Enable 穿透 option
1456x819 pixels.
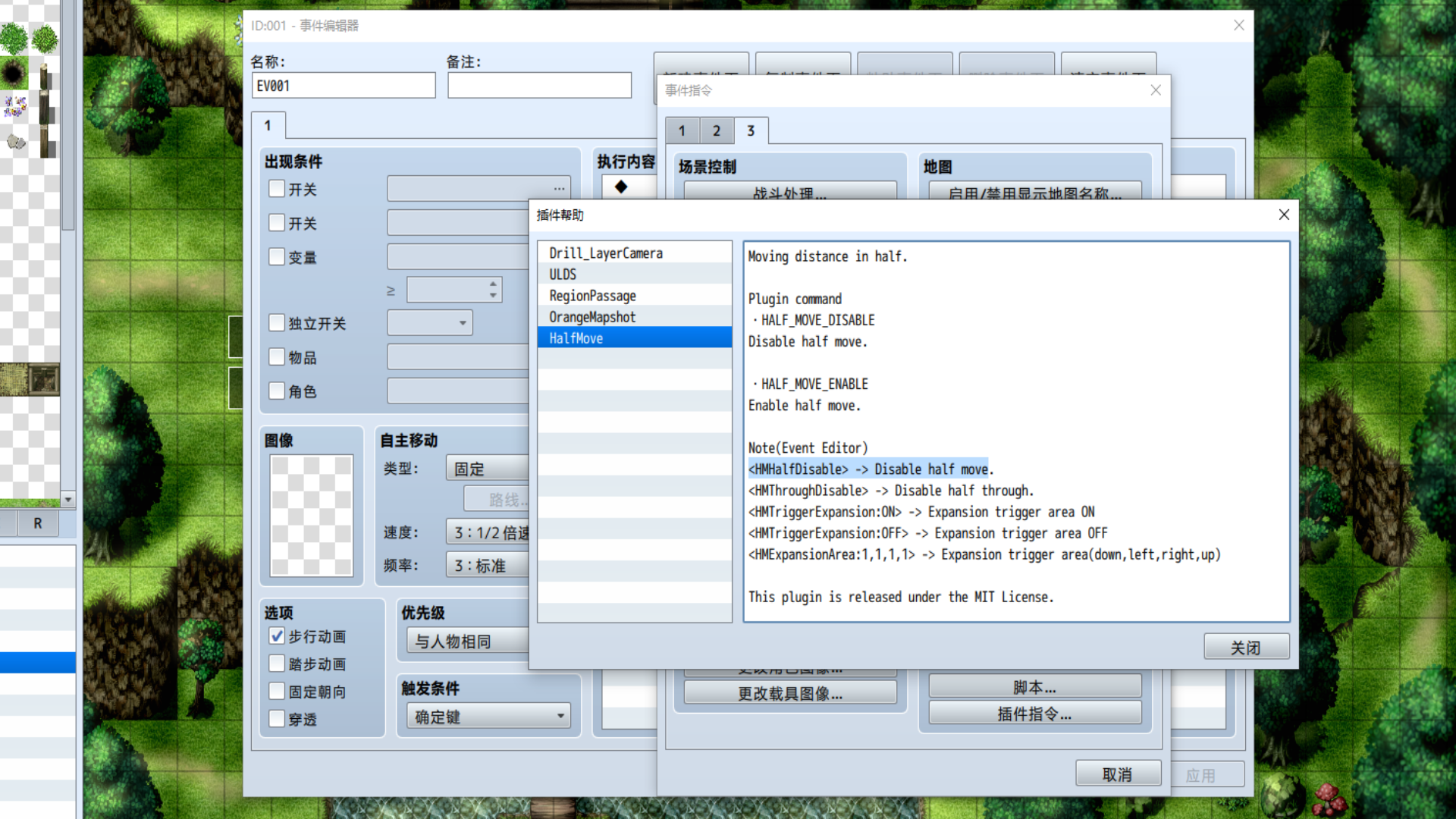tap(277, 718)
